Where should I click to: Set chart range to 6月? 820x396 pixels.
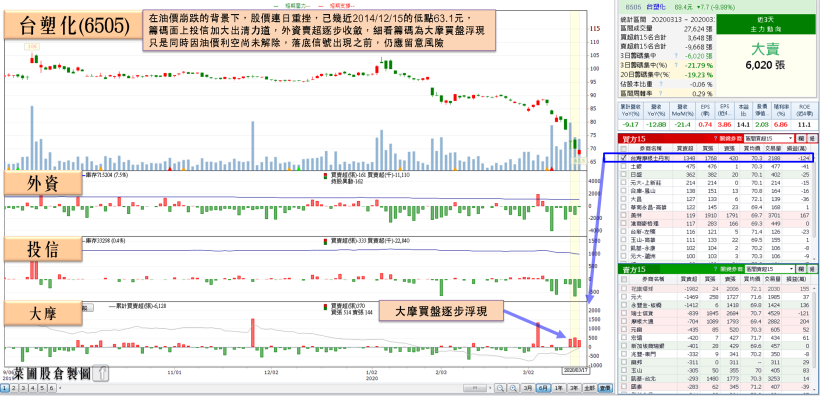coord(543,388)
